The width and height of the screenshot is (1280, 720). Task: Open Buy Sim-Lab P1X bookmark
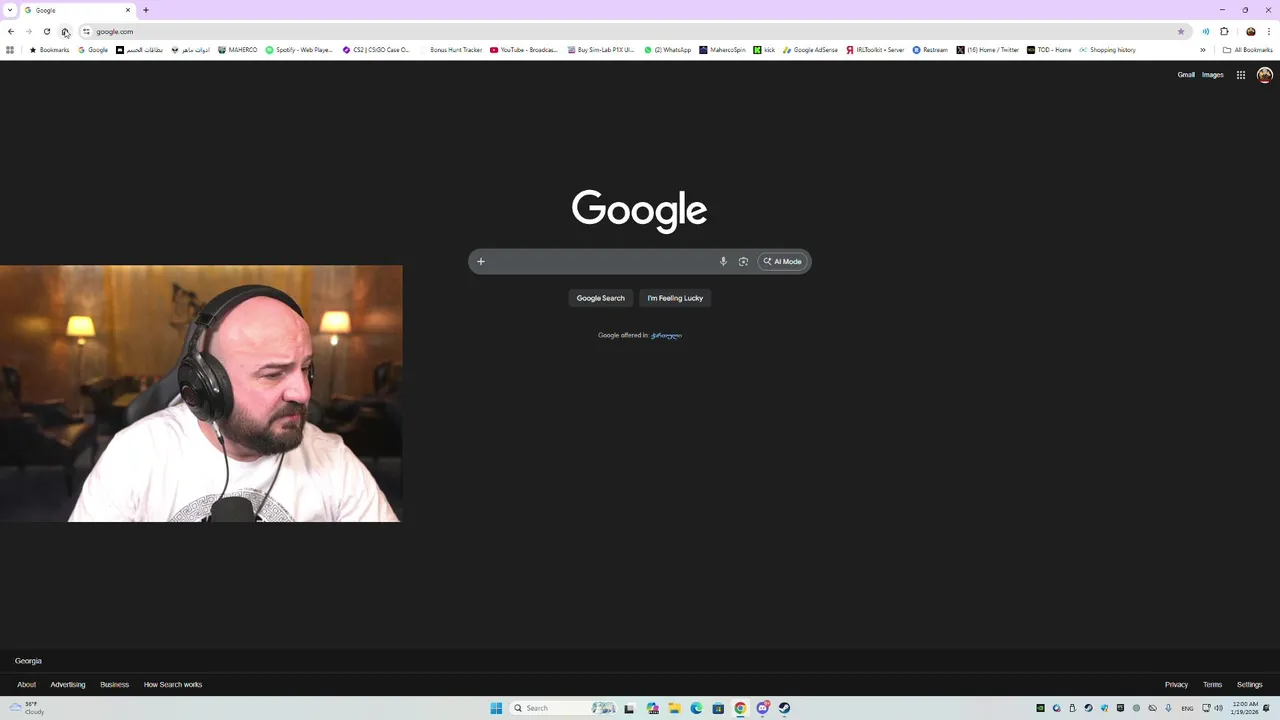601,50
